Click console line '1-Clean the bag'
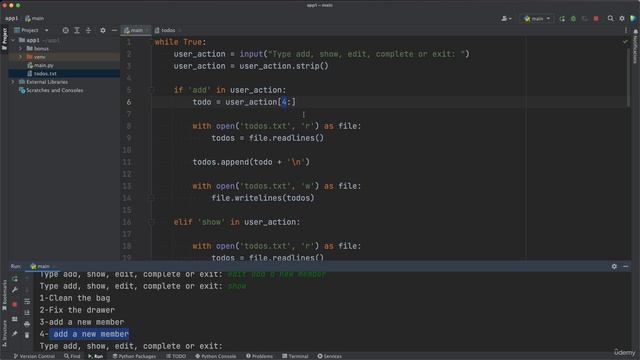640x360 pixels. [x=75, y=298]
